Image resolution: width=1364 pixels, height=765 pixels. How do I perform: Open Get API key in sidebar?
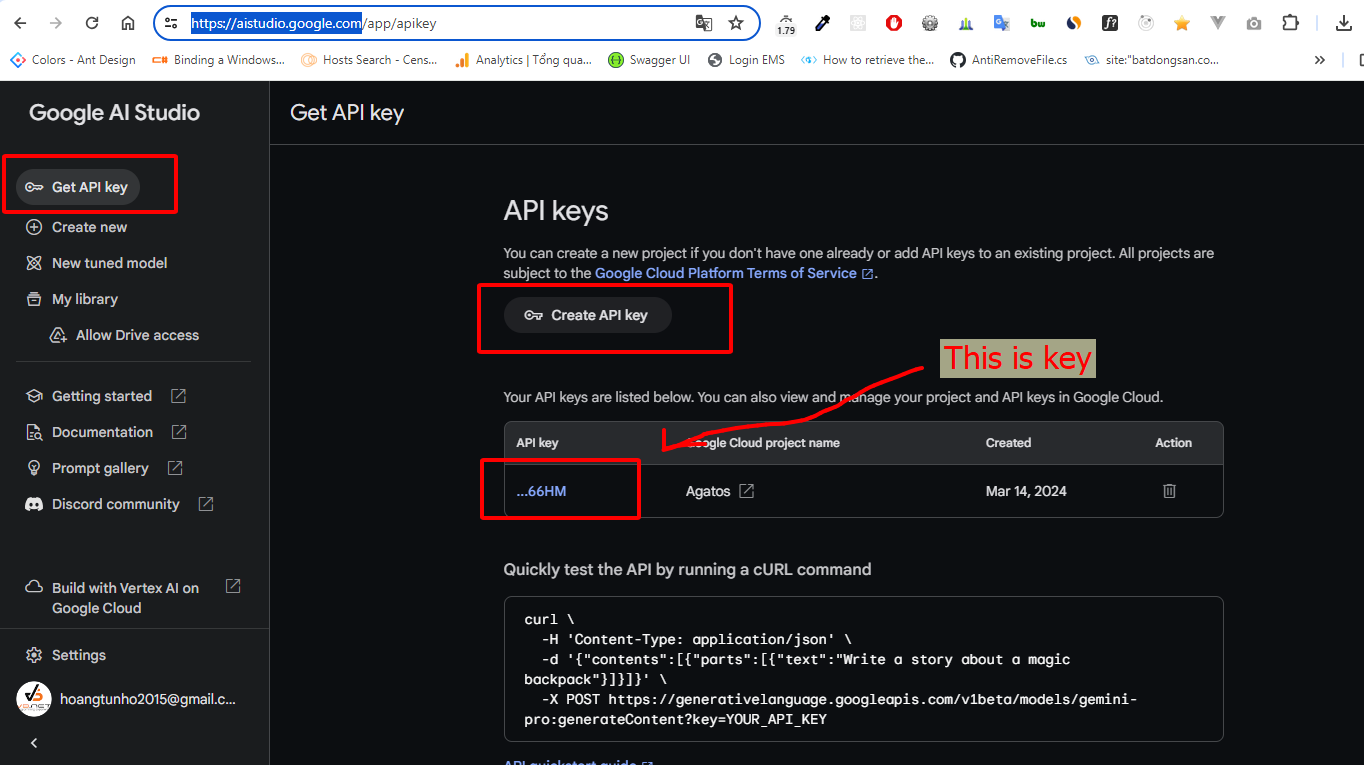pyautogui.click(x=78, y=187)
